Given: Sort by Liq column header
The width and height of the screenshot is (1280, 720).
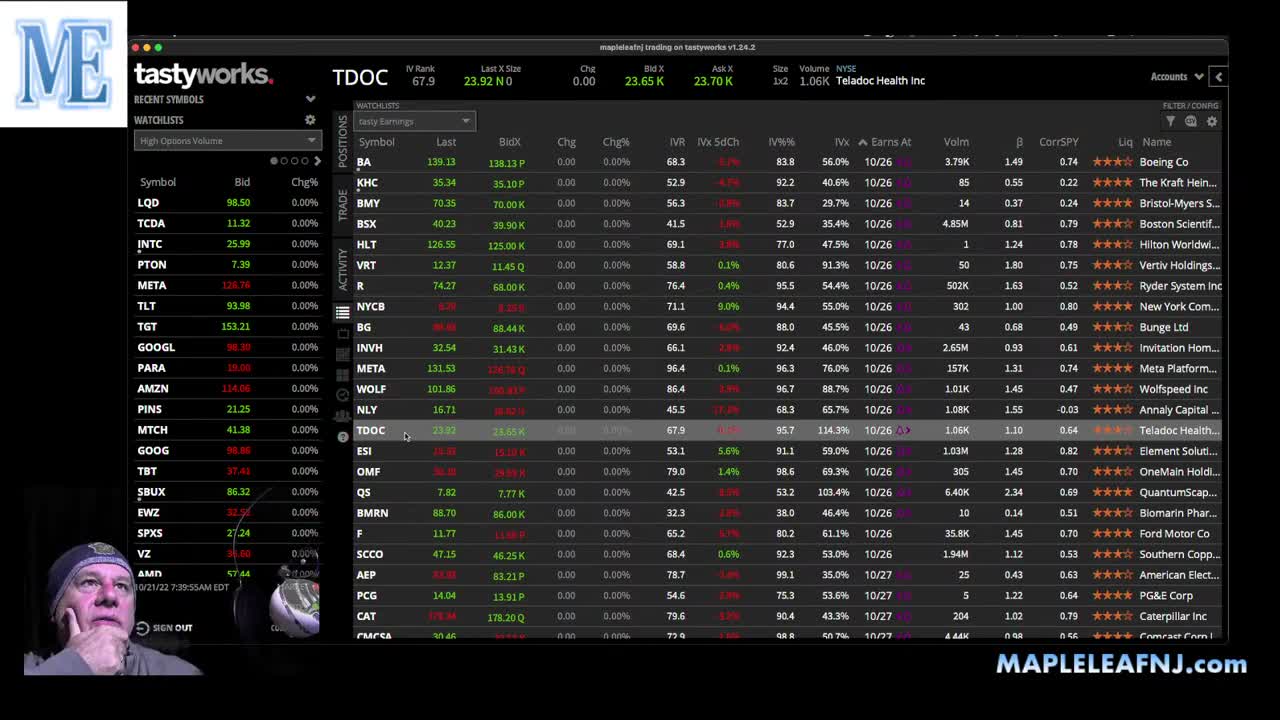Looking at the screenshot, I should [x=1125, y=142].
